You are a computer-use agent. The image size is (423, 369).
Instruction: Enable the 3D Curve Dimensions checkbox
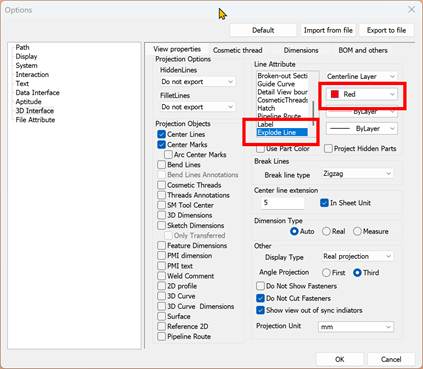tap(162, 306)
